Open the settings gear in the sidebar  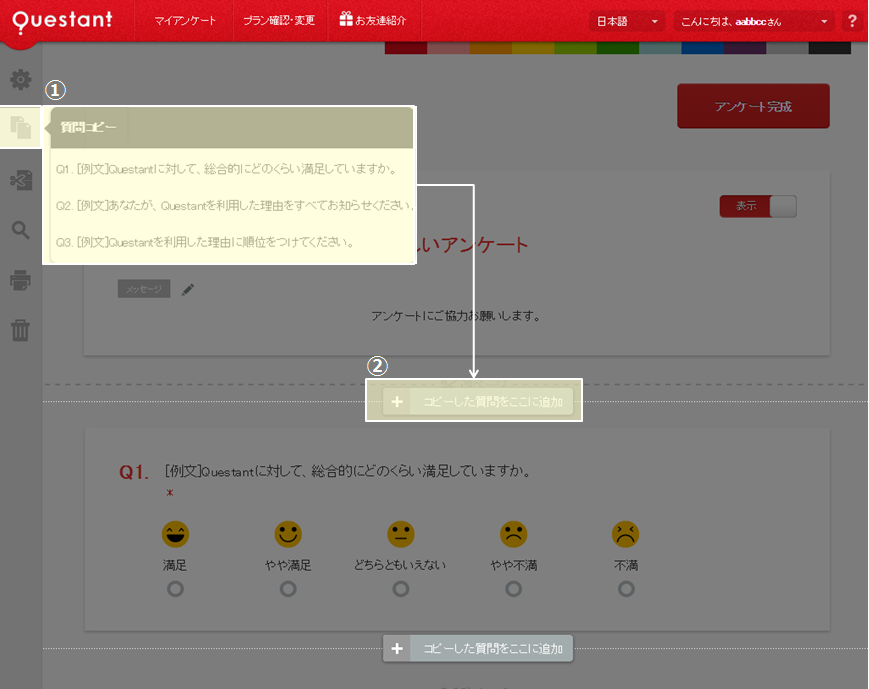click(x=21, y=80)
